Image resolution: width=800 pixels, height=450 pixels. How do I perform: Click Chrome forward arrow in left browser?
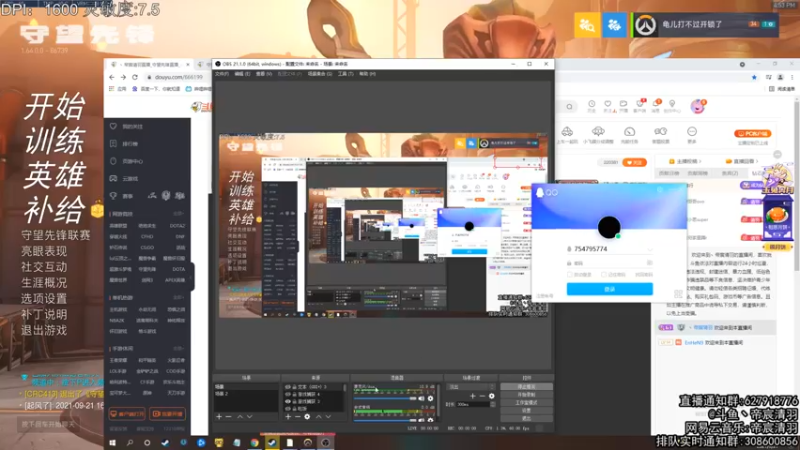coord(123,77)
